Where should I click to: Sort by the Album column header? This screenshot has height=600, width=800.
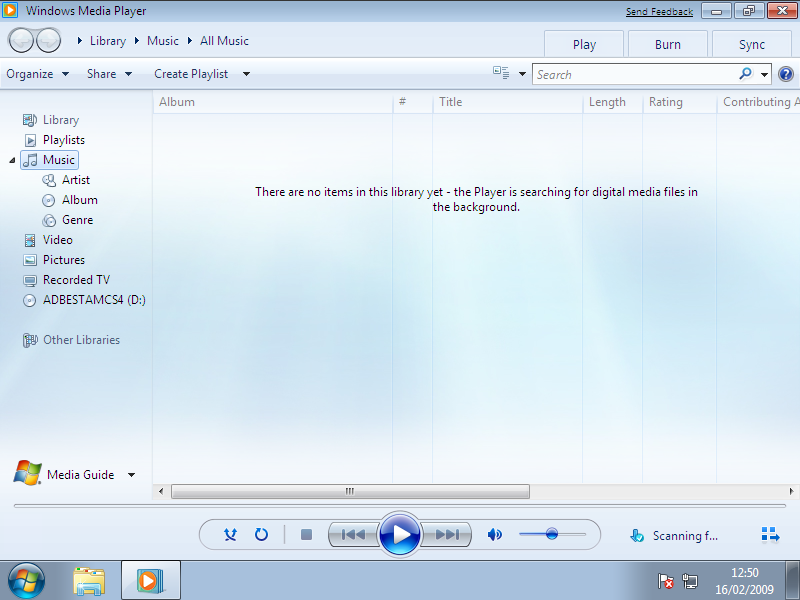click(273, 102)
